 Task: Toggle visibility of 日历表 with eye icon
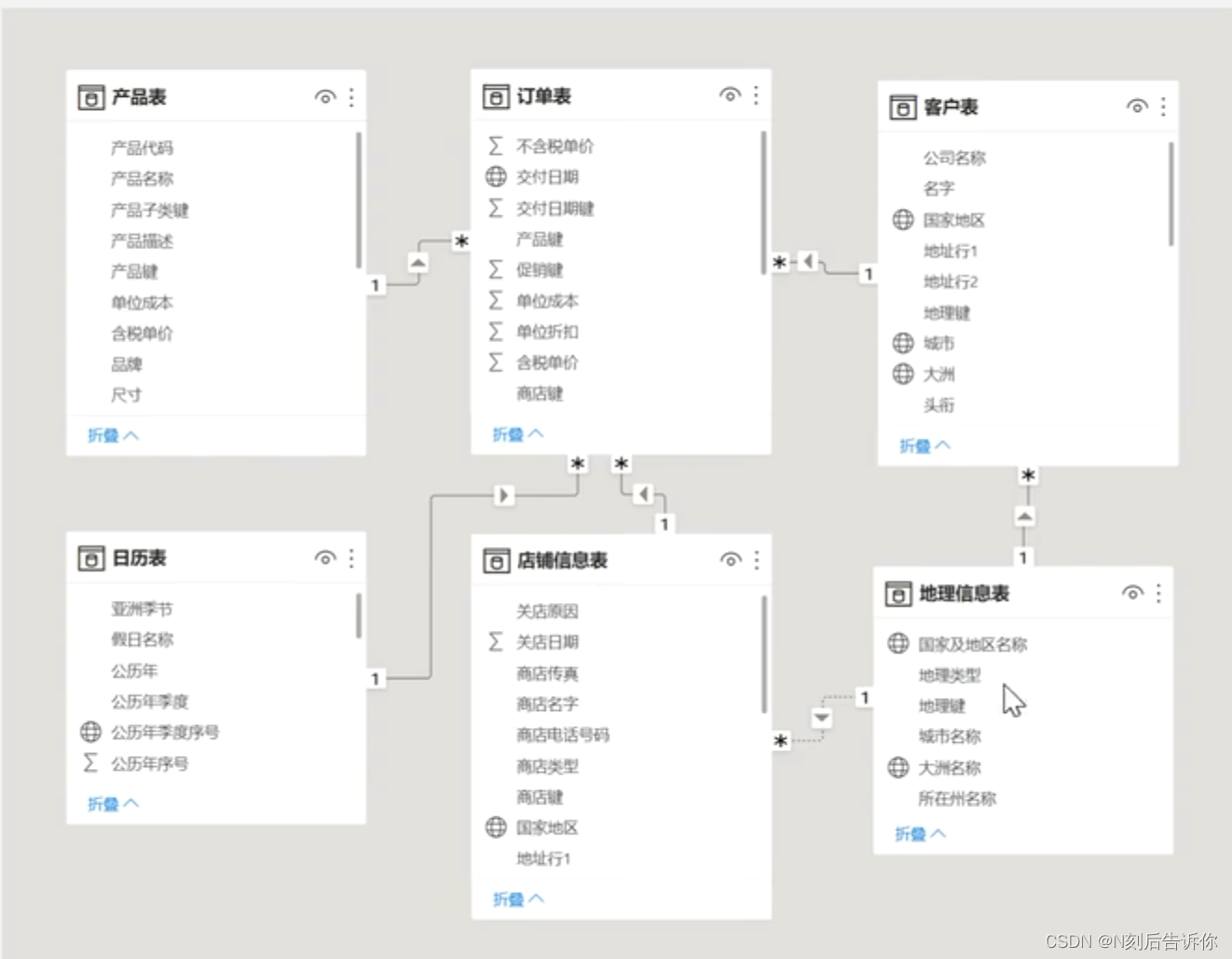point(325,558)
